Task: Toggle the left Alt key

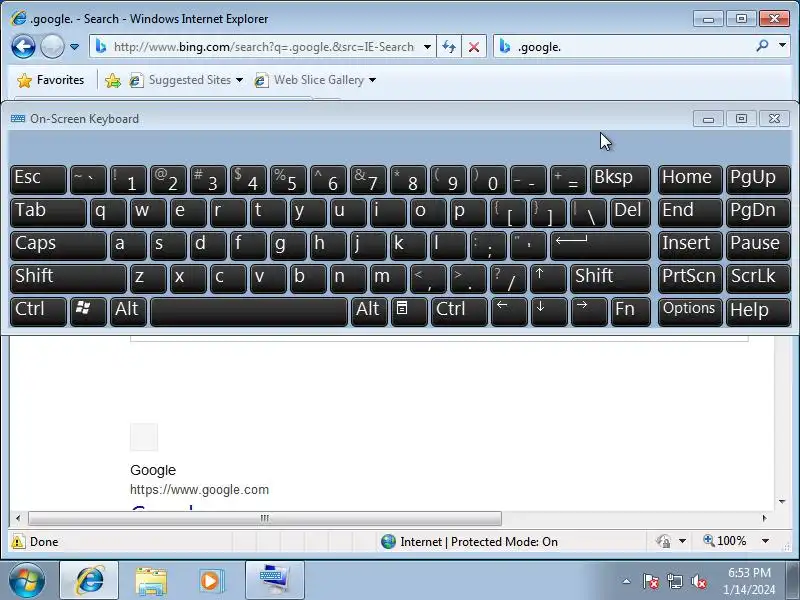Action: pos(129,312)
